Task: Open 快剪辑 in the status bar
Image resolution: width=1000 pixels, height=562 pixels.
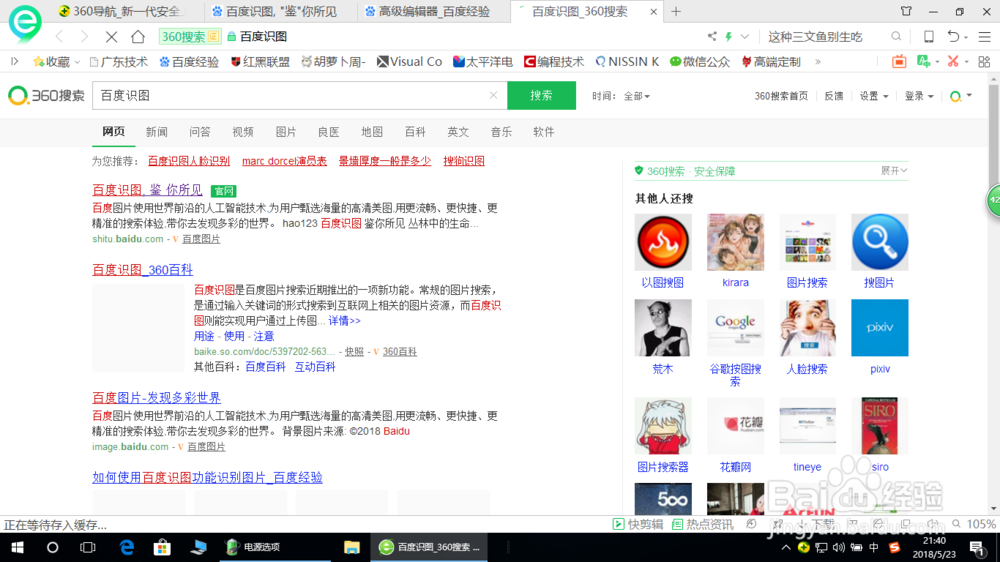Action: (x=637, y=524)
